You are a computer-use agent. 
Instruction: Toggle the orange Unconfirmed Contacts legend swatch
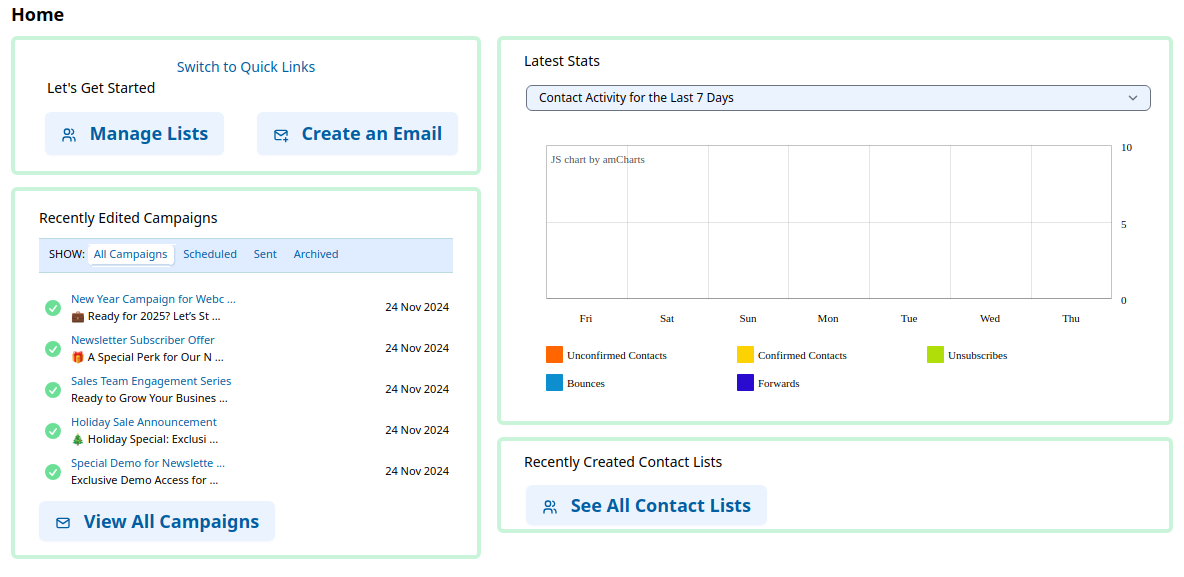[554, 355]
